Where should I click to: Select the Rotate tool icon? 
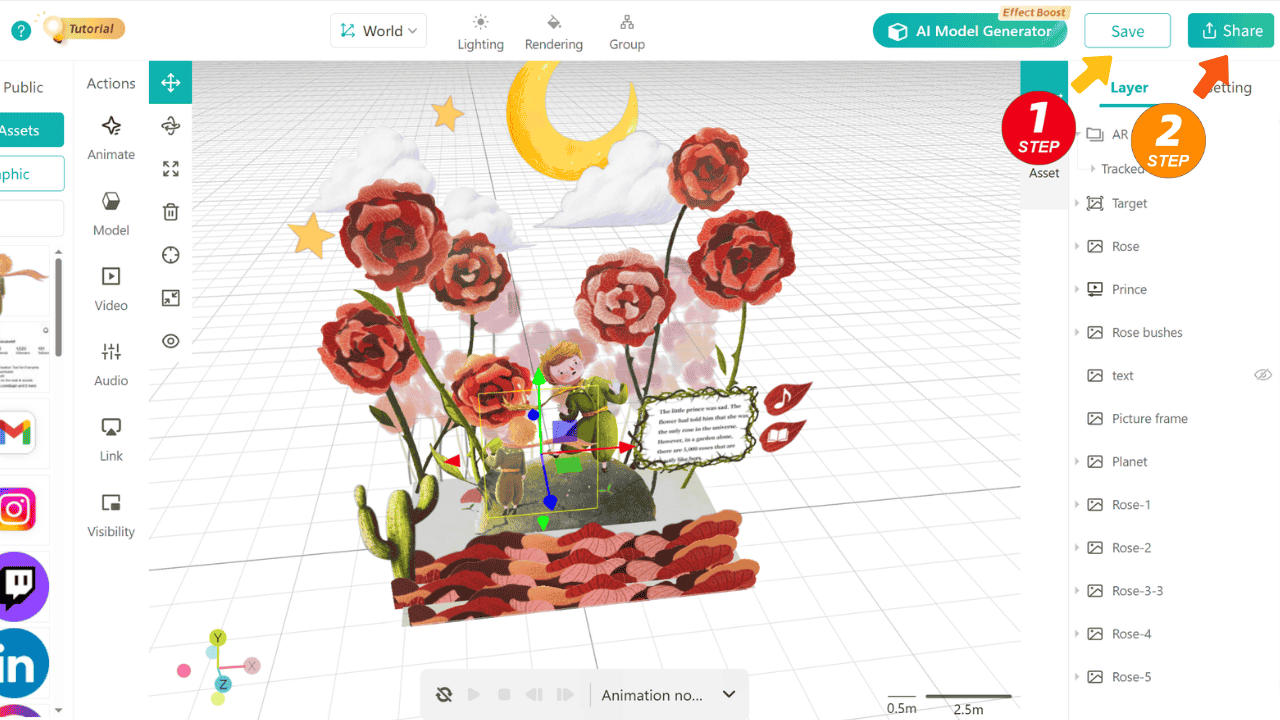[170, 125]
